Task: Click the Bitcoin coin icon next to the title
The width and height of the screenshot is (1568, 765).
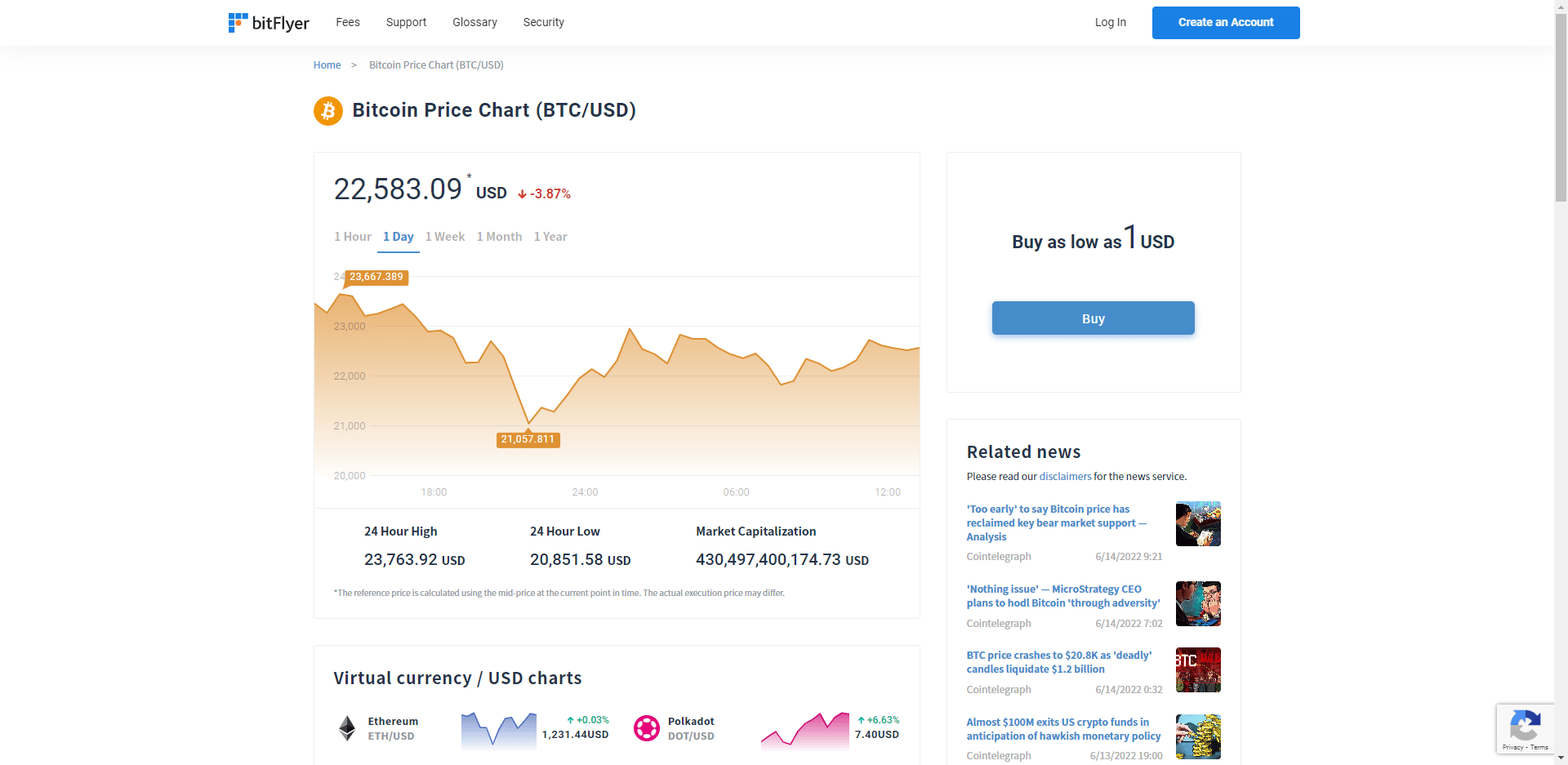Action: [x=327, y=110]
